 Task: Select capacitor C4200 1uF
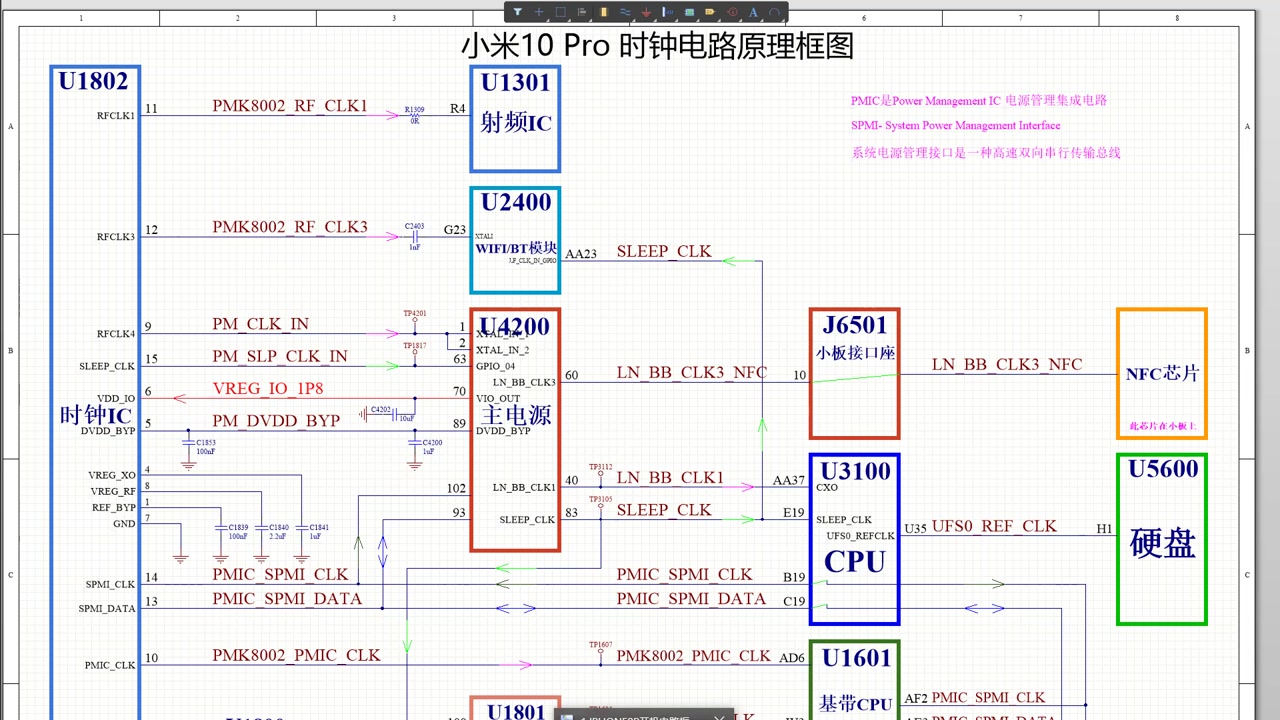click(x=415, y=444)
